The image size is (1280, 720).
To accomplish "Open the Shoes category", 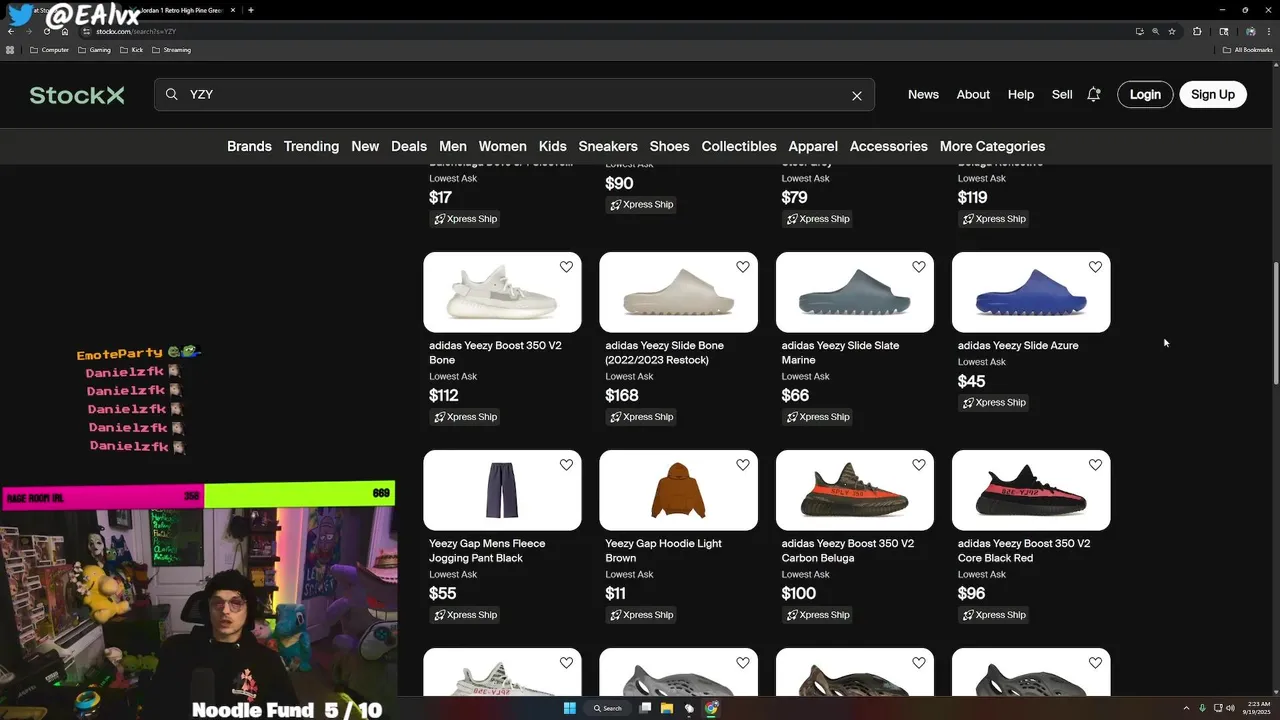I will pos(669,146).
